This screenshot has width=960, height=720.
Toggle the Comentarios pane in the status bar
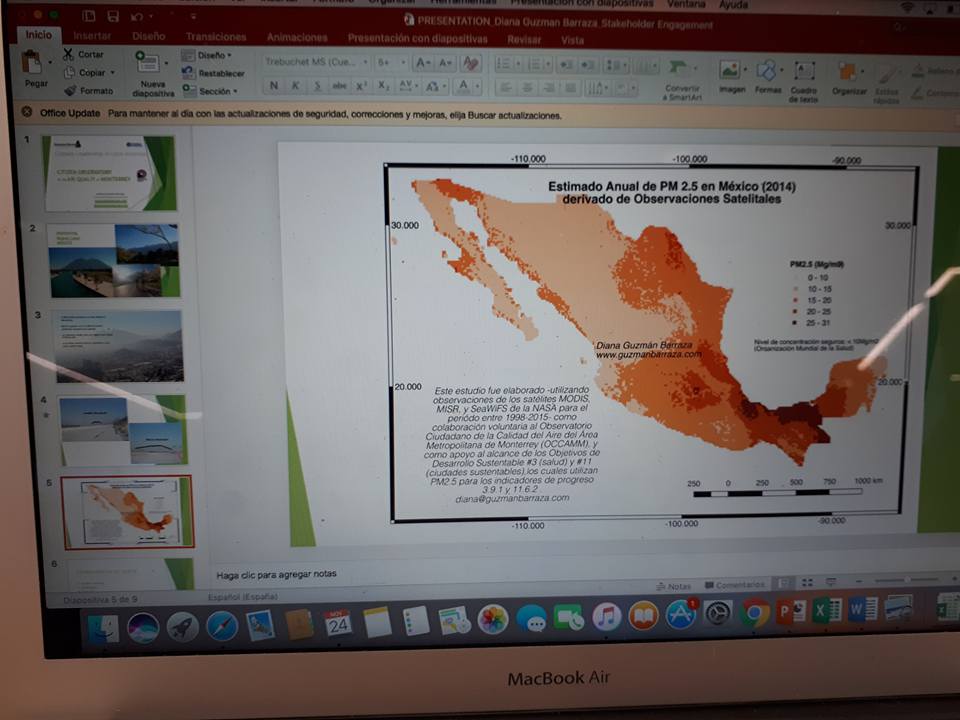click(x=735, y=585)
